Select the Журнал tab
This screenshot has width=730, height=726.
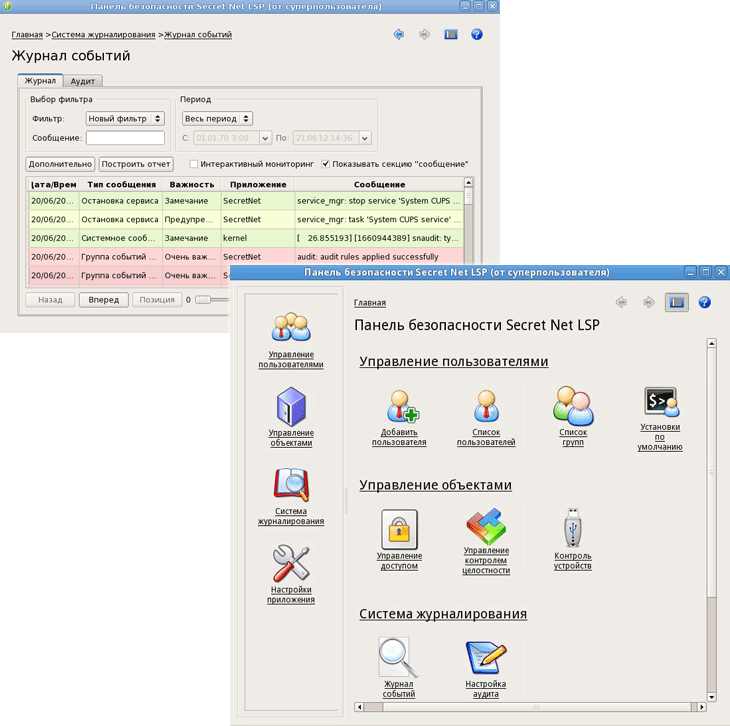tap(40, 81)
